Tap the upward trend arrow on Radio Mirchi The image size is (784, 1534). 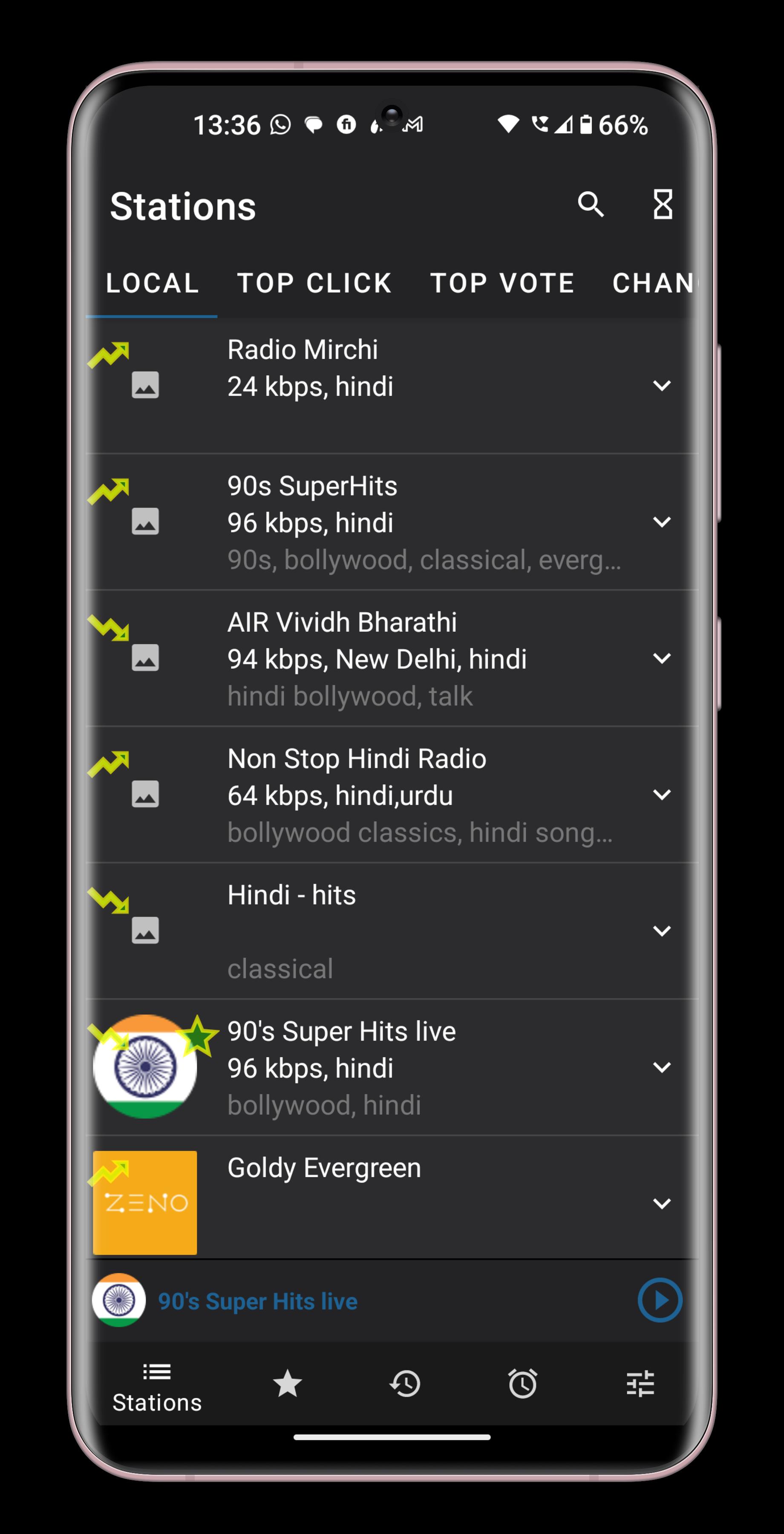coord(108,355)
